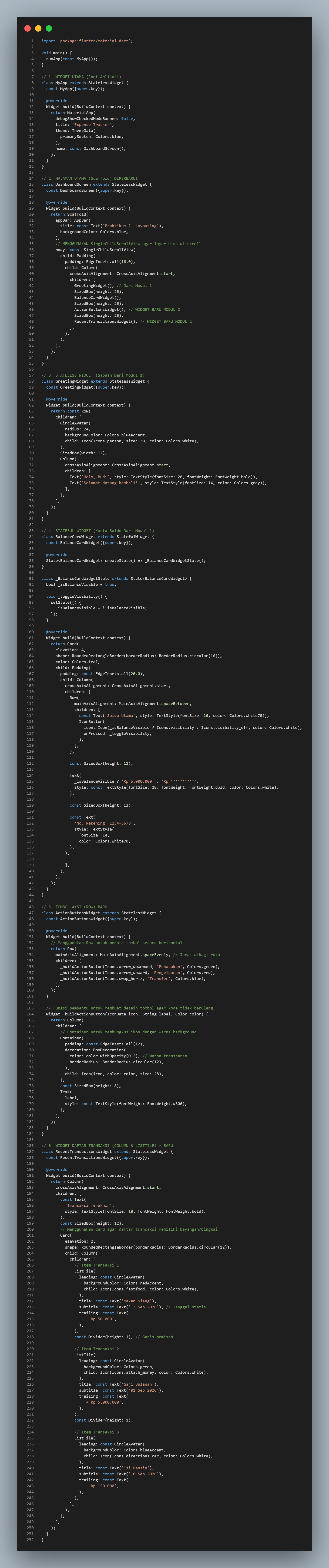
Task: Click 'home: const DashboardScreen(),' line
Action: (91, 149)
